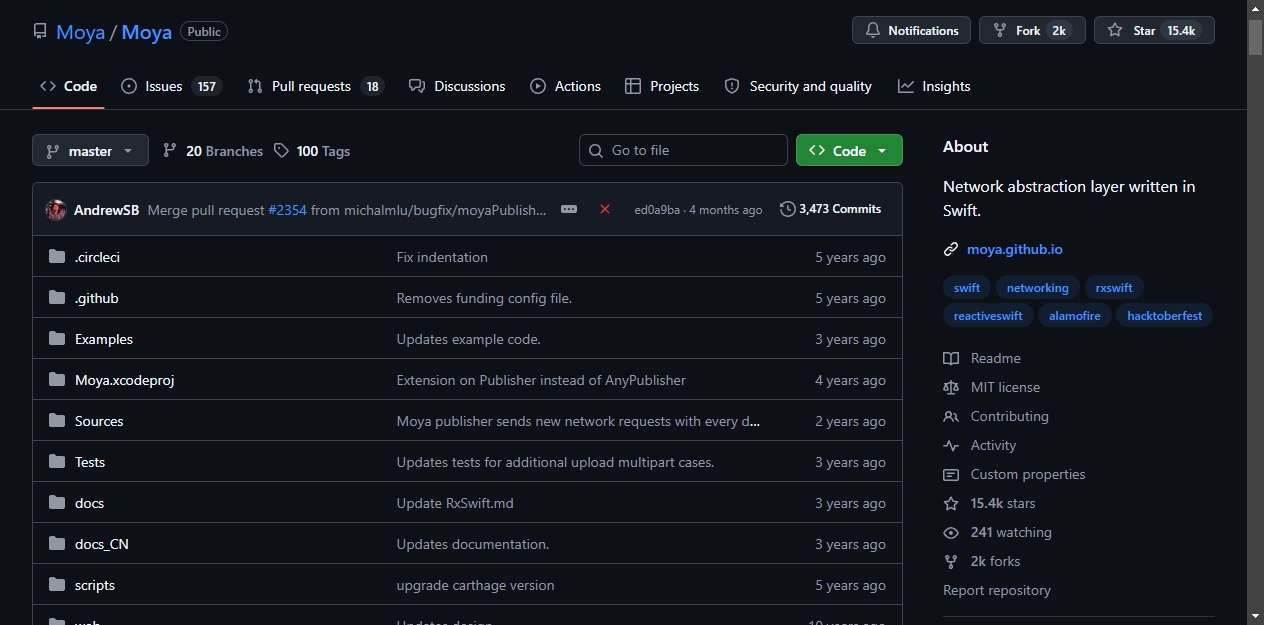Select the swift topic tag
Image resolution: width=1264 pixels, height=625 pixels.
pyautogui.click(x=967, y=288)
